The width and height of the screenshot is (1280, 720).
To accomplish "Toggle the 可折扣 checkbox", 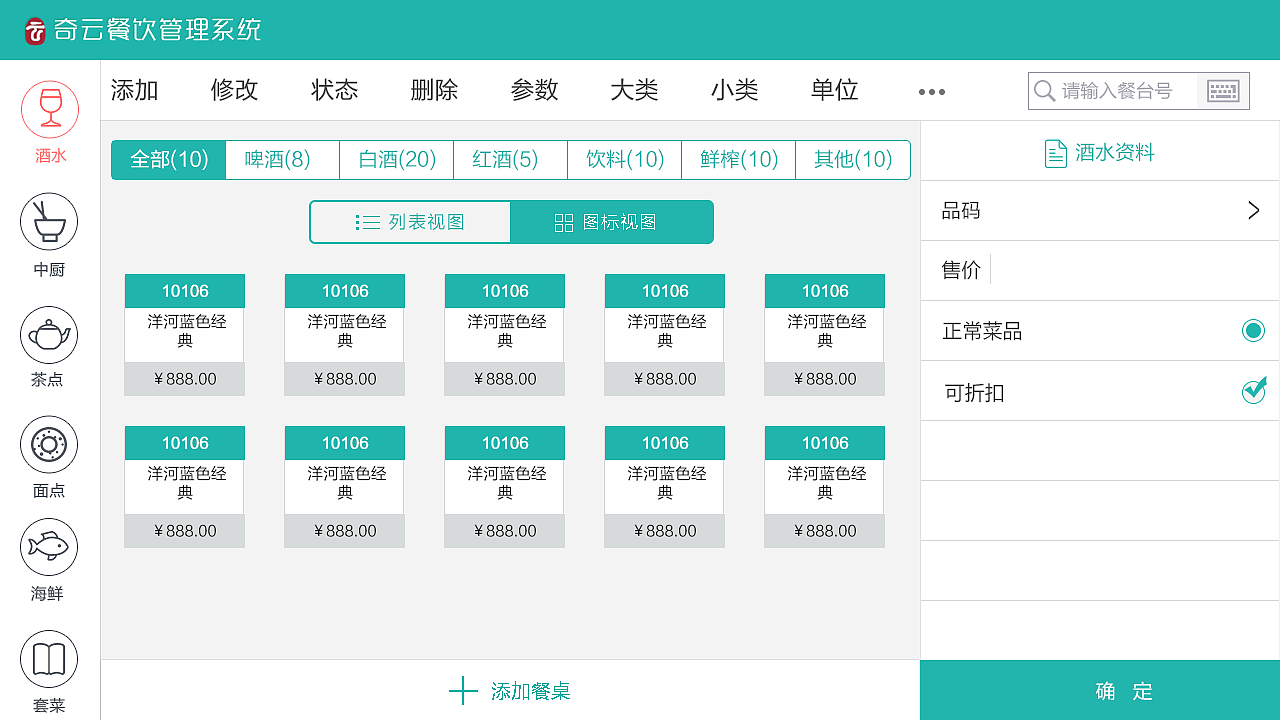I will coord(1253,391).
